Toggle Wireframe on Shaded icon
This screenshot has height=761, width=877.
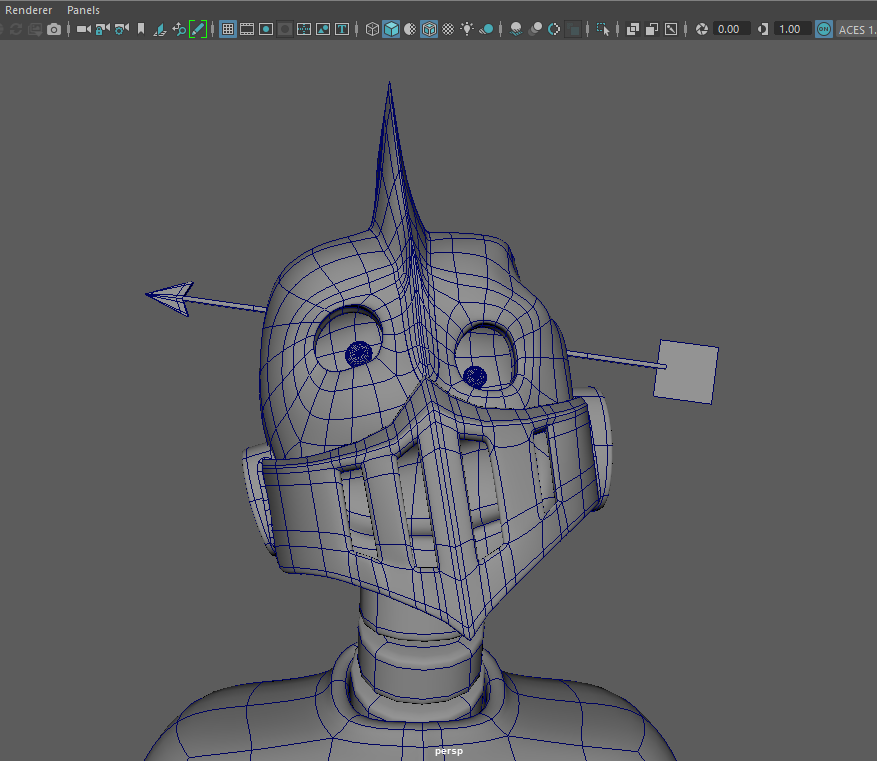click(429, 29)
